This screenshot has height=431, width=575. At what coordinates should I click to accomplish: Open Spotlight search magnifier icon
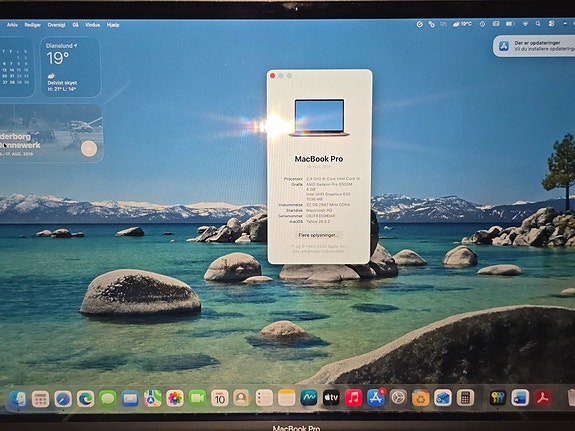[x=538, y=24]
